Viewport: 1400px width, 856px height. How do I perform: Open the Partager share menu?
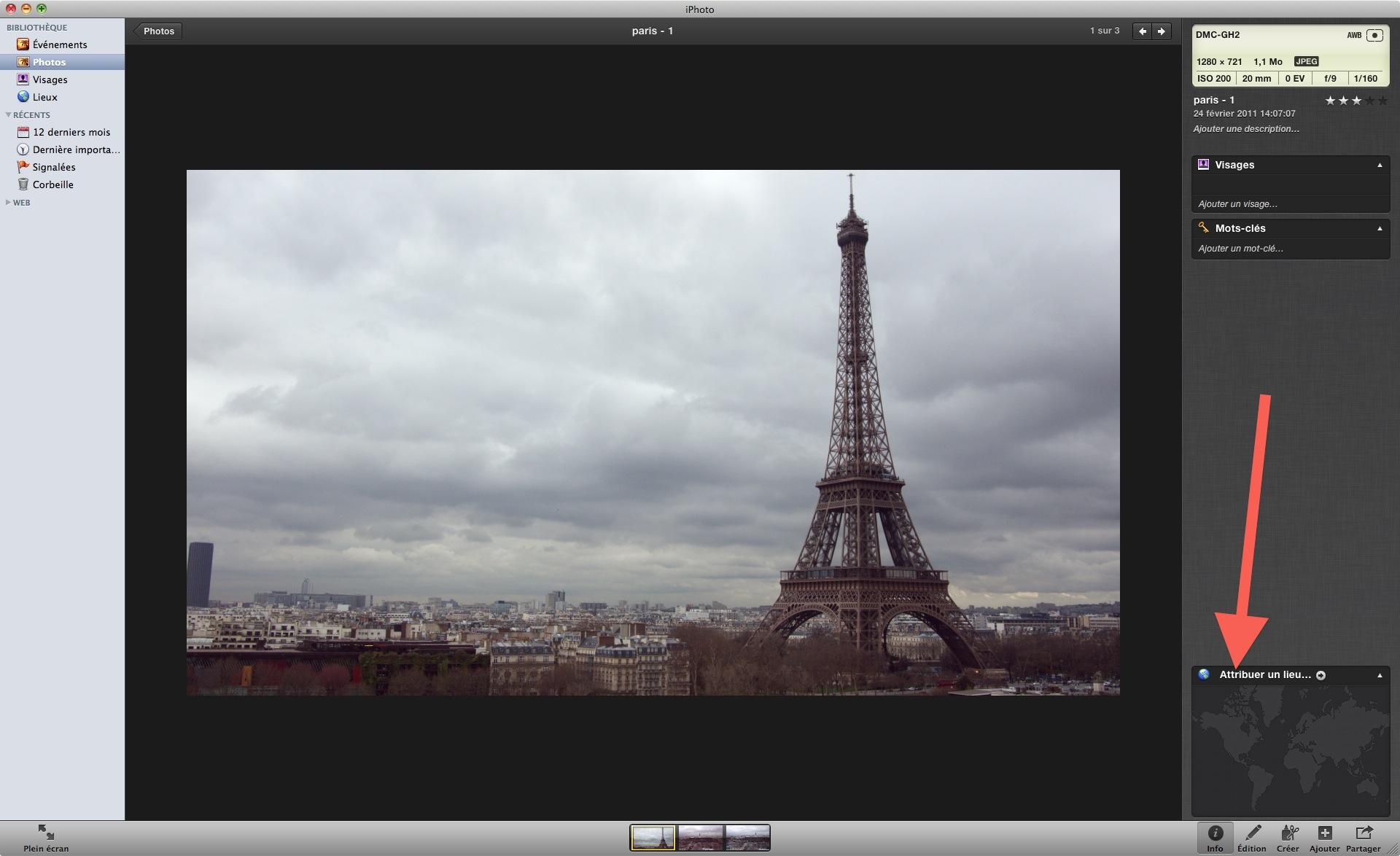[1363, 839]
